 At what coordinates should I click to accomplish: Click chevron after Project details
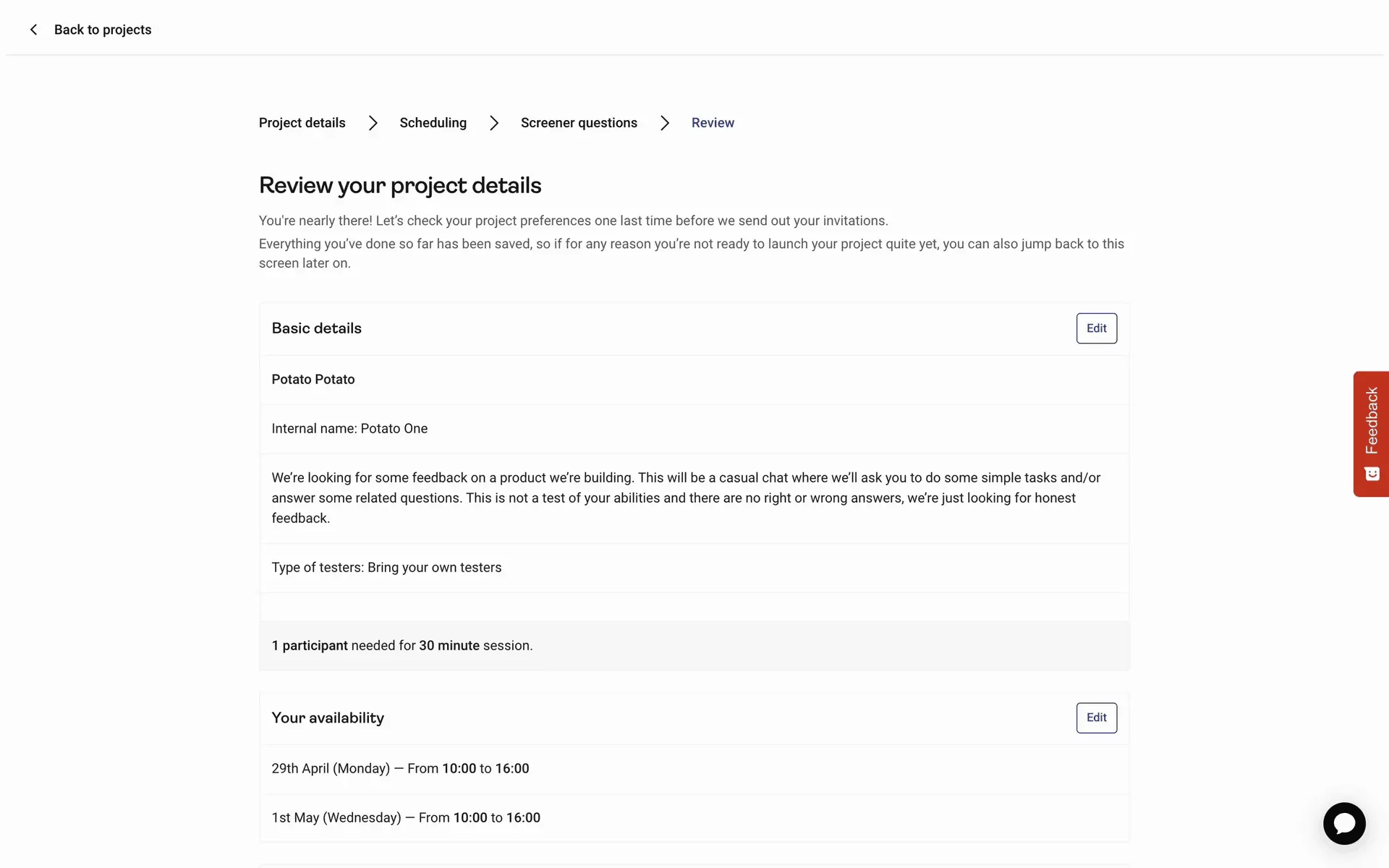pos(373,123)
